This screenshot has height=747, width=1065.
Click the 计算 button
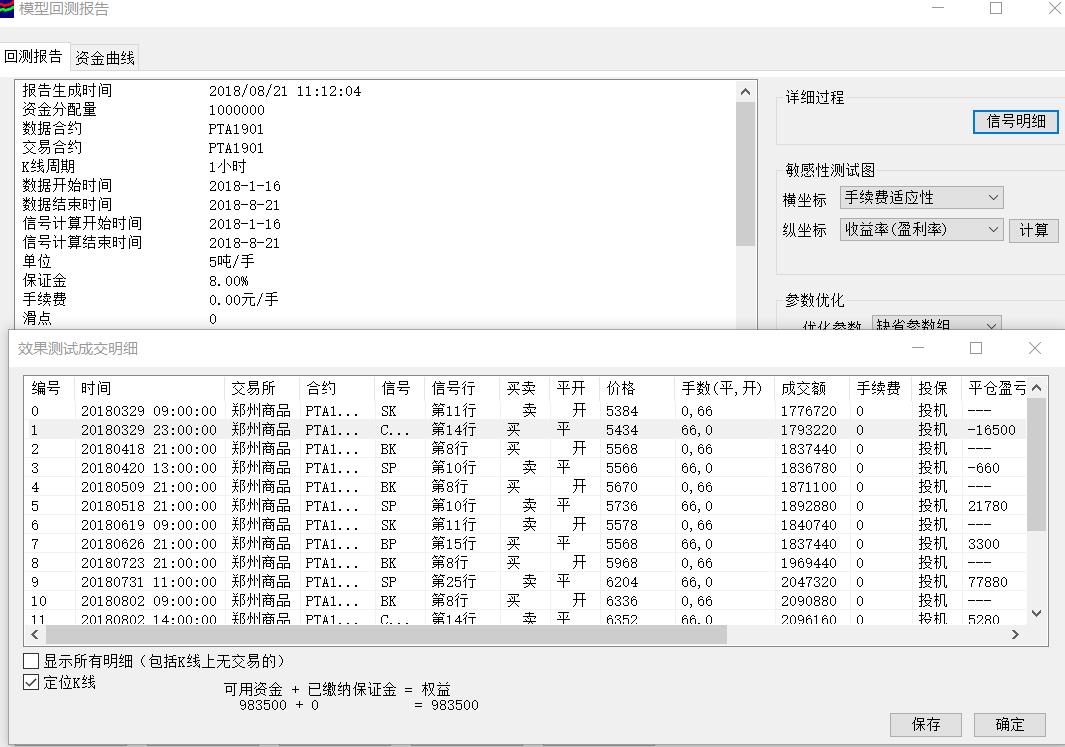click(1033, 231)
